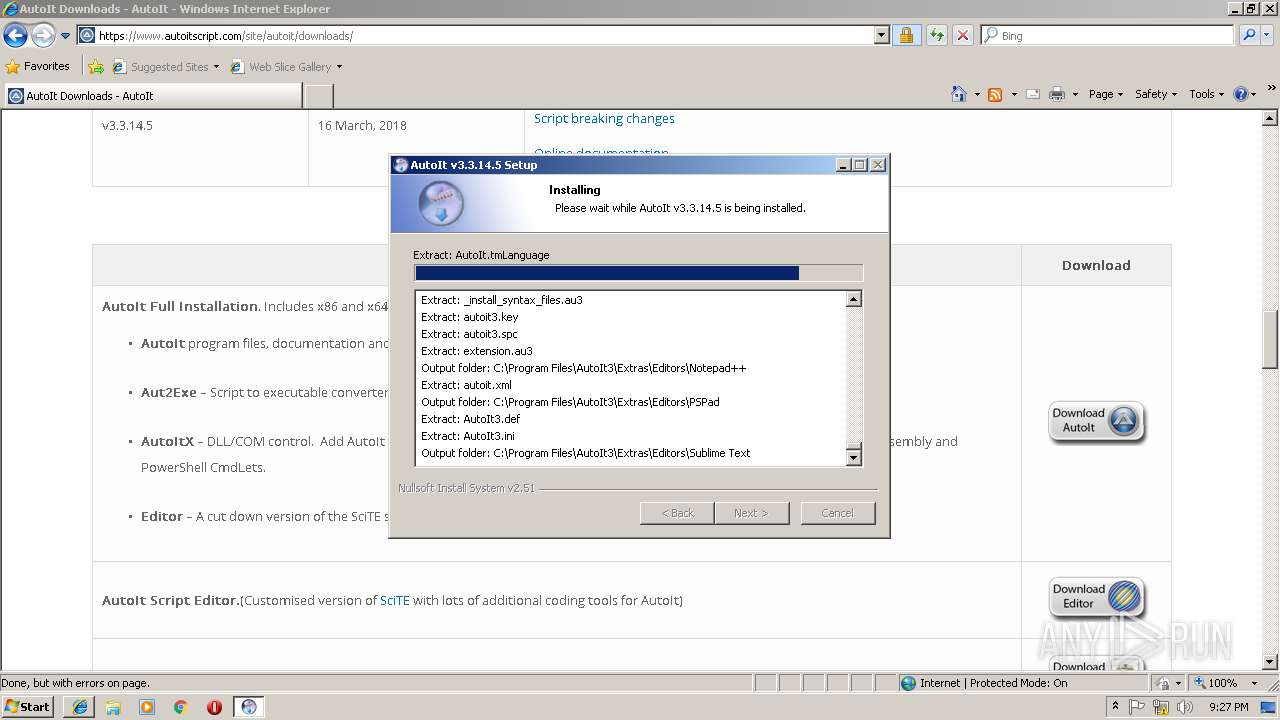Open the Print dropdown arrow
1280x720 pixels.
click(1075, 94)
